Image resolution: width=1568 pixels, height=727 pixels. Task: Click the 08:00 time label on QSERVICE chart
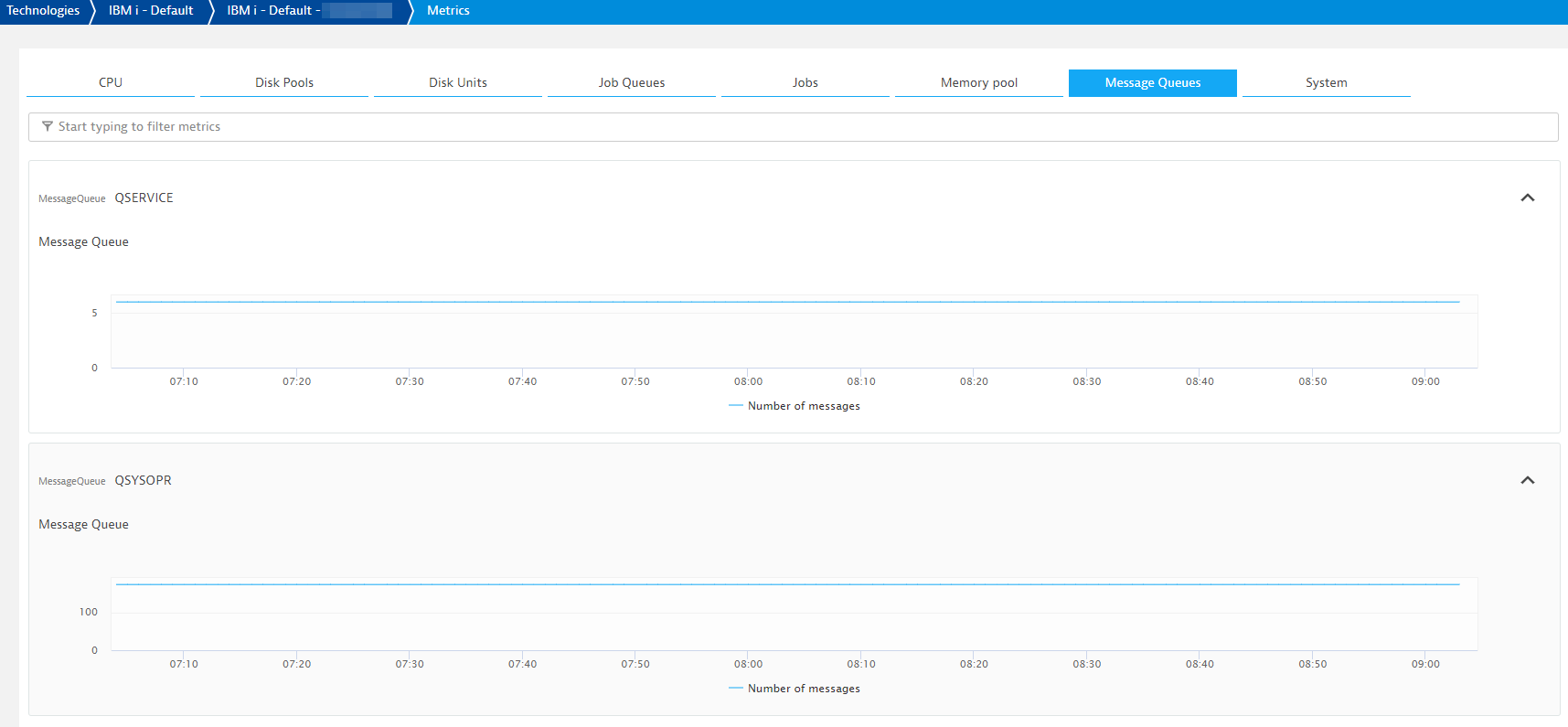point(748,381)
